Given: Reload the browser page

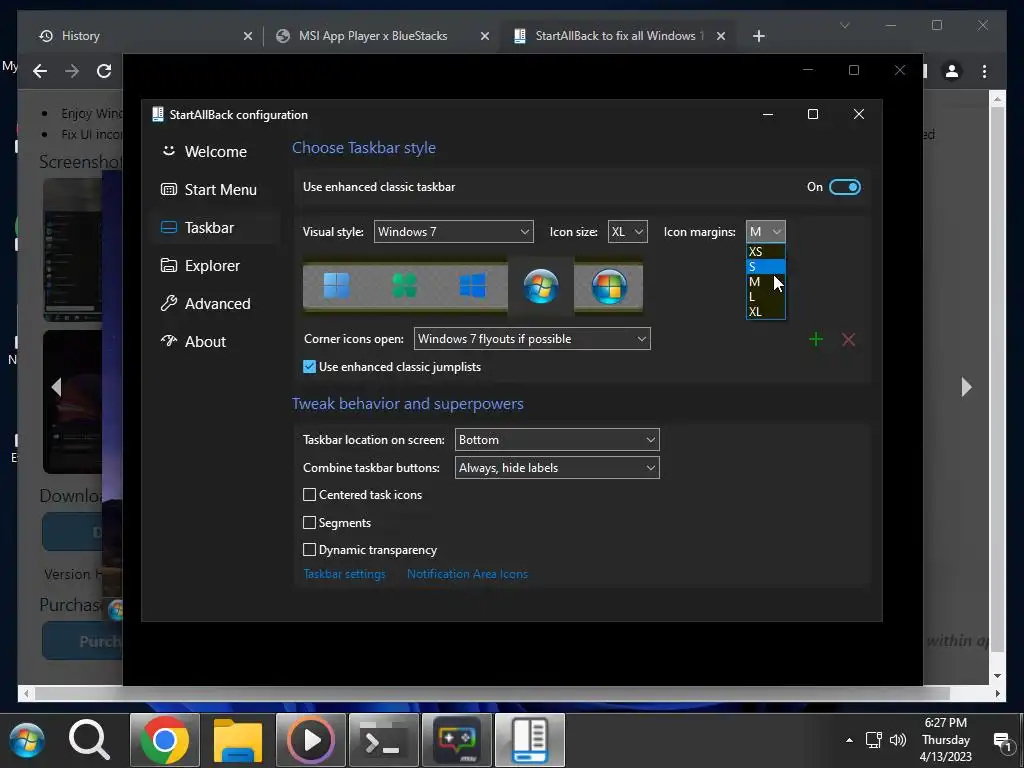Looking at the screenshot, I should tap(104, 71).
